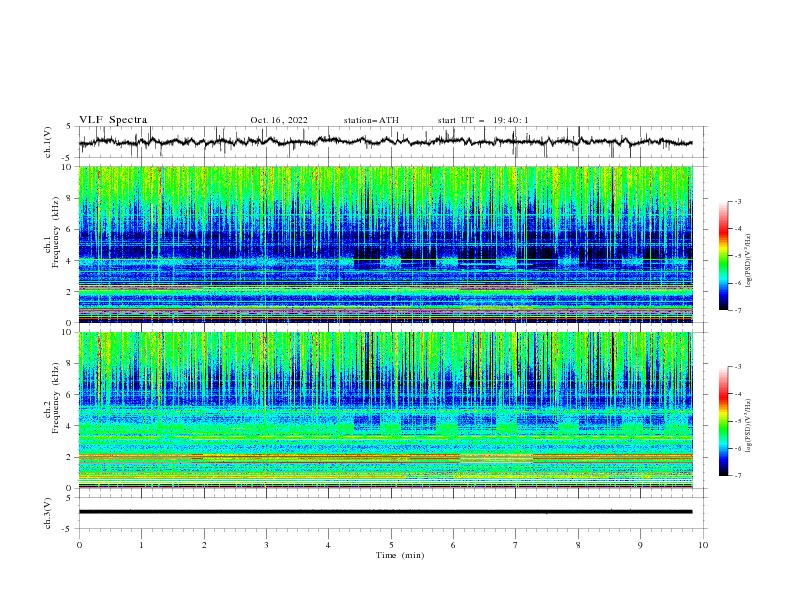Click the time axis tick label "6"
Viewport: 792px width, 612px height.
click(453, 545)
